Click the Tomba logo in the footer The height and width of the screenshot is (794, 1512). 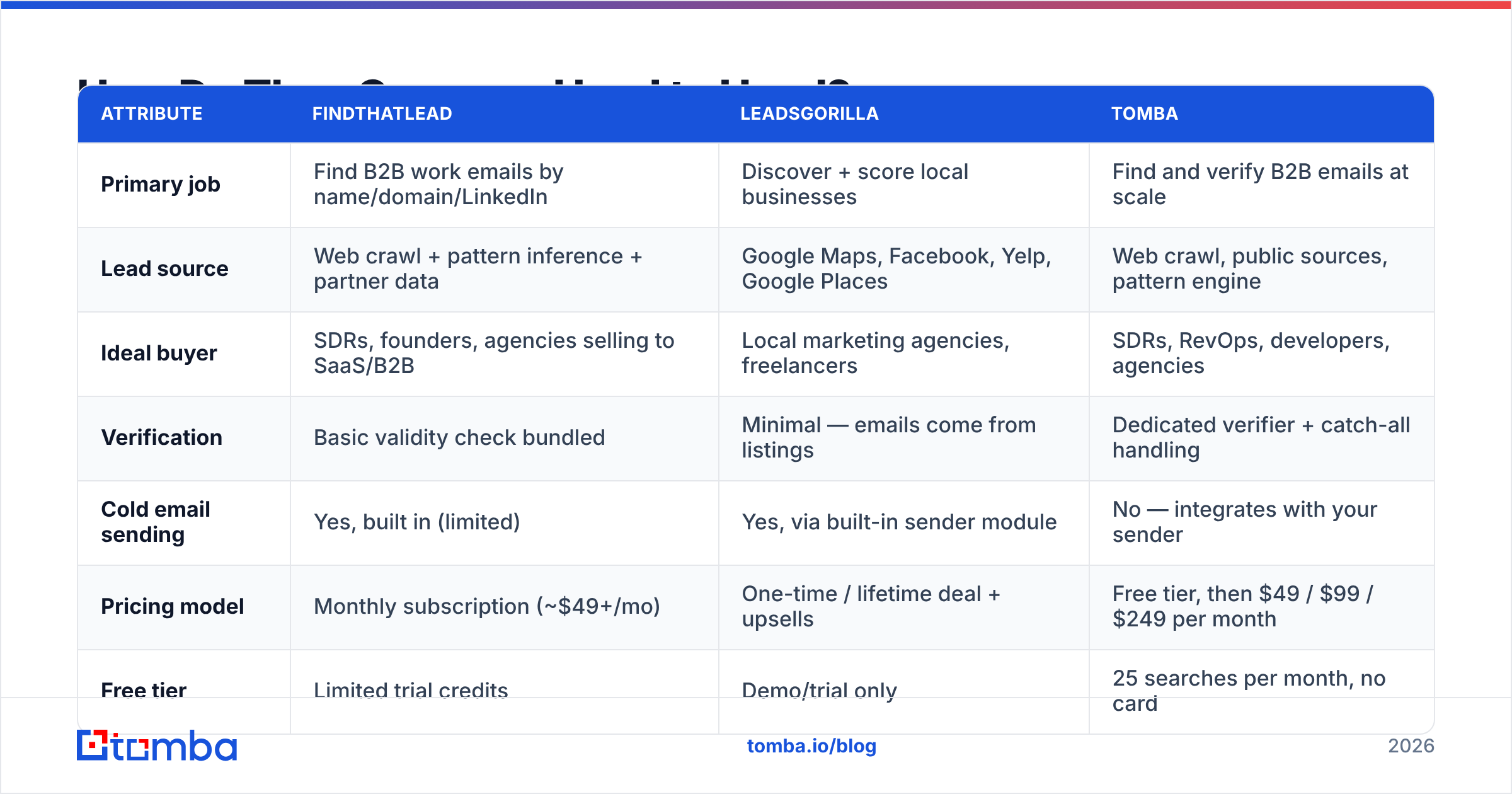[157, 745]
